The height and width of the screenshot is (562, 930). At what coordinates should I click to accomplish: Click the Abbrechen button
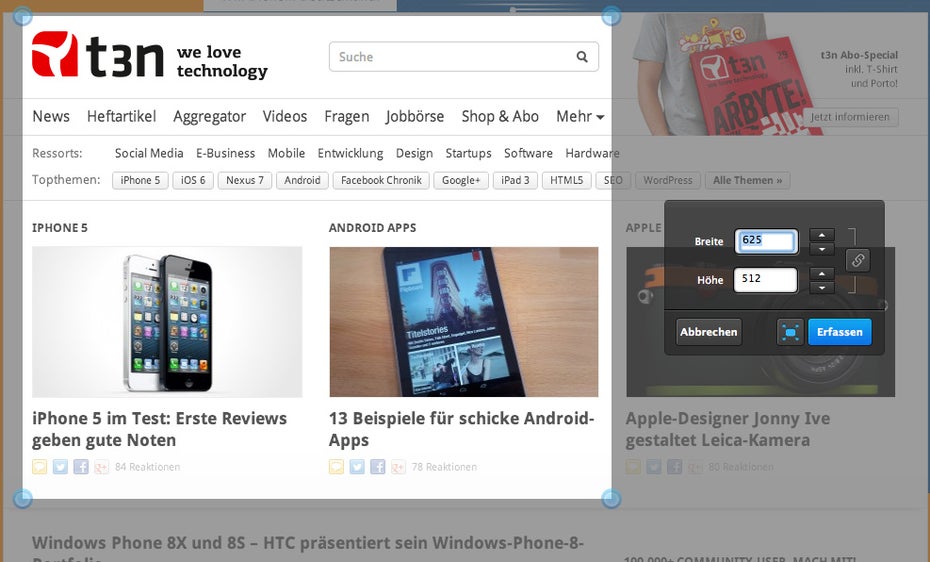click(x=709, y=332)
